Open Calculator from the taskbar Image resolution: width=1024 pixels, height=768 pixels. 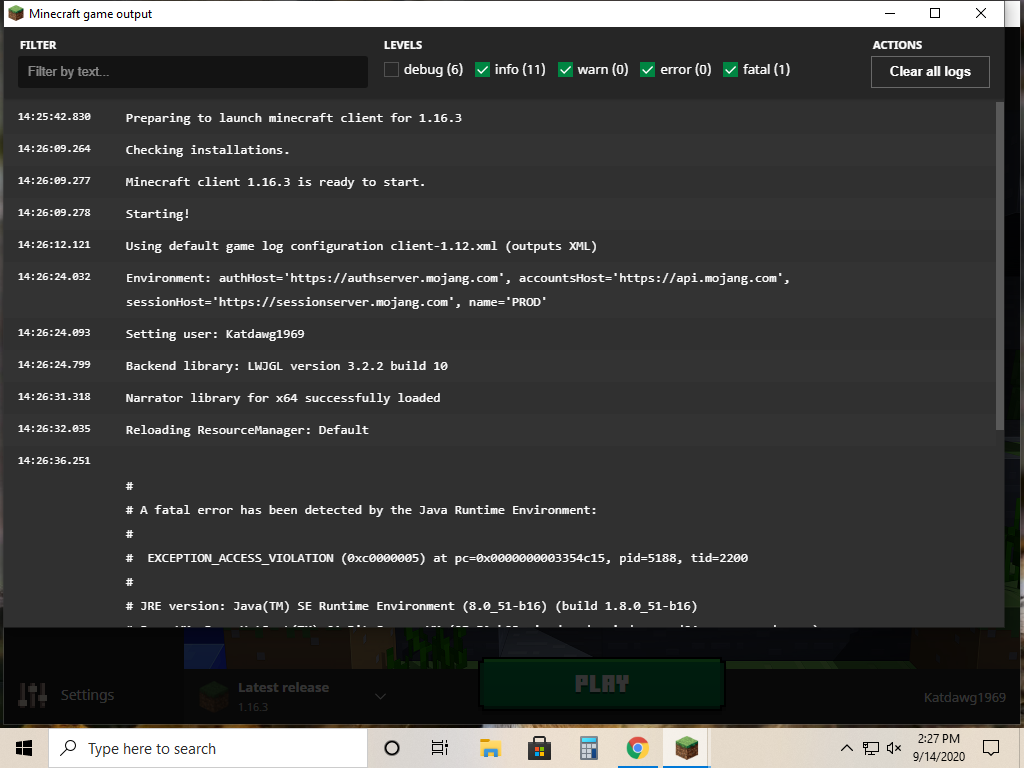(x=588, y=748)
